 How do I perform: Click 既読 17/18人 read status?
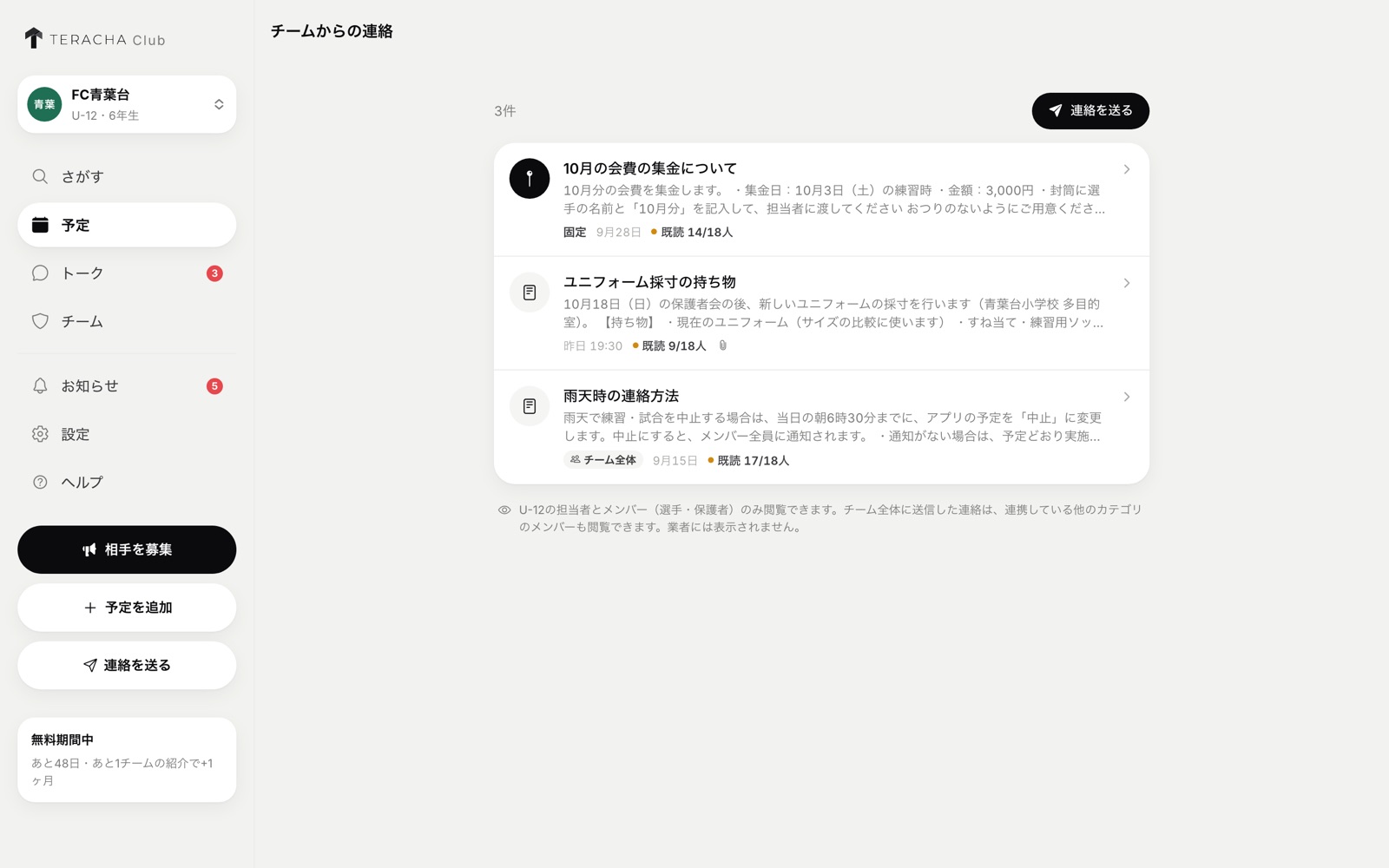pos(748,461)
